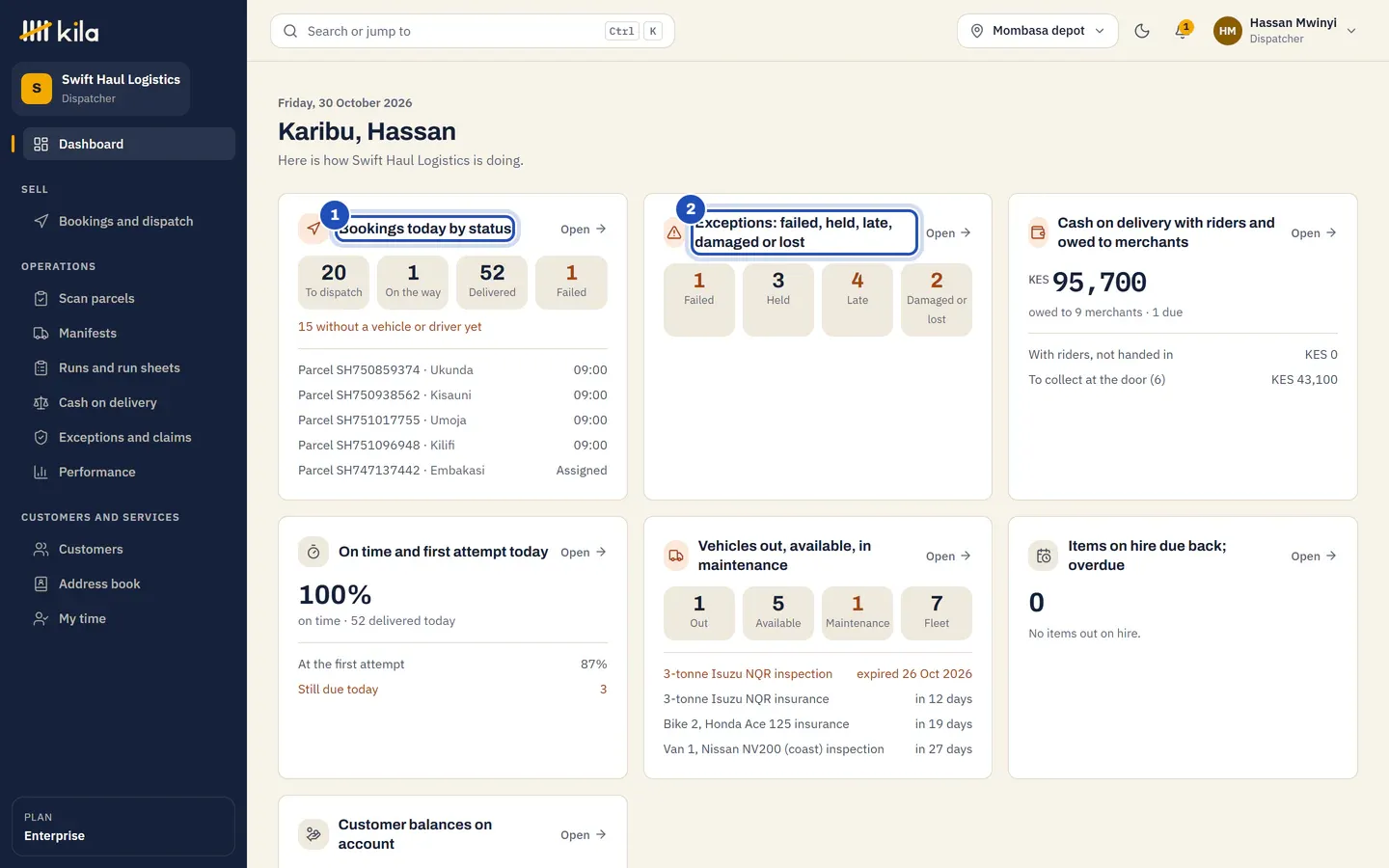Image resolution: width=1389 pixels, height=868 pixels.
Task: Open the Bookings today by status card
Action: [x=584, y=229]
